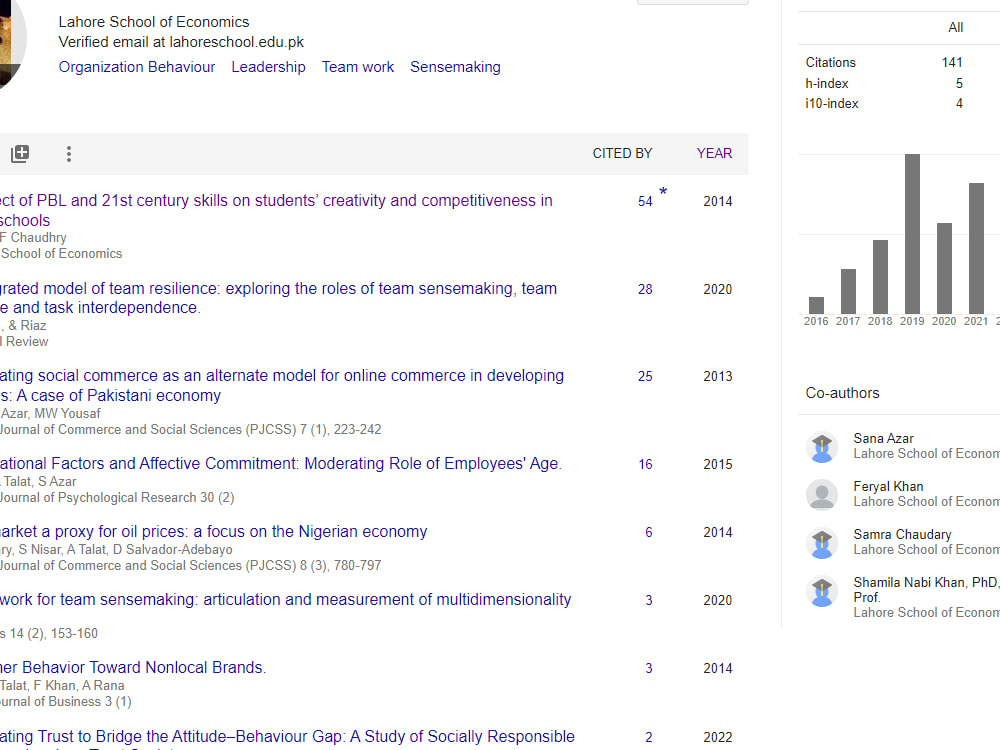Open the 25 citations link for 2013 article
The height and width of the screenshot is (750, 1000).
tap(645, 377)
